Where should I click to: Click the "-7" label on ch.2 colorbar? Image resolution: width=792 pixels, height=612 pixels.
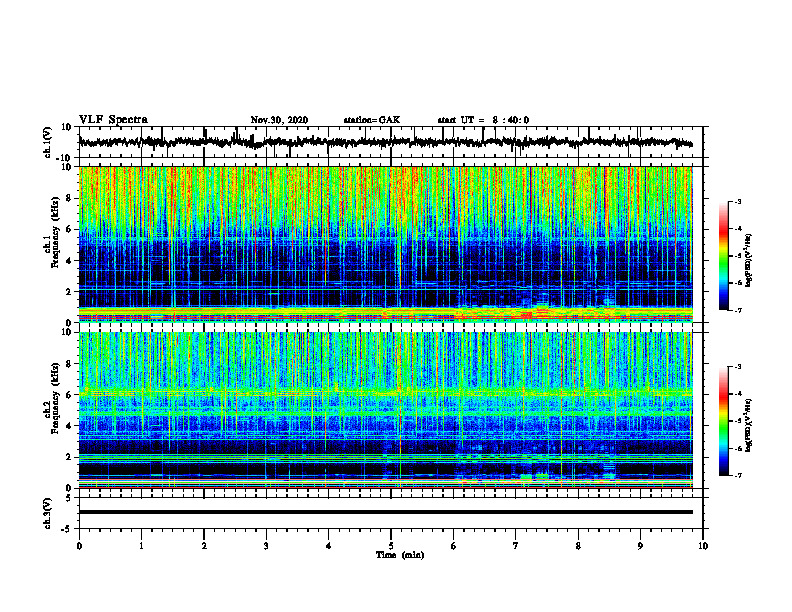pos(738,475)
